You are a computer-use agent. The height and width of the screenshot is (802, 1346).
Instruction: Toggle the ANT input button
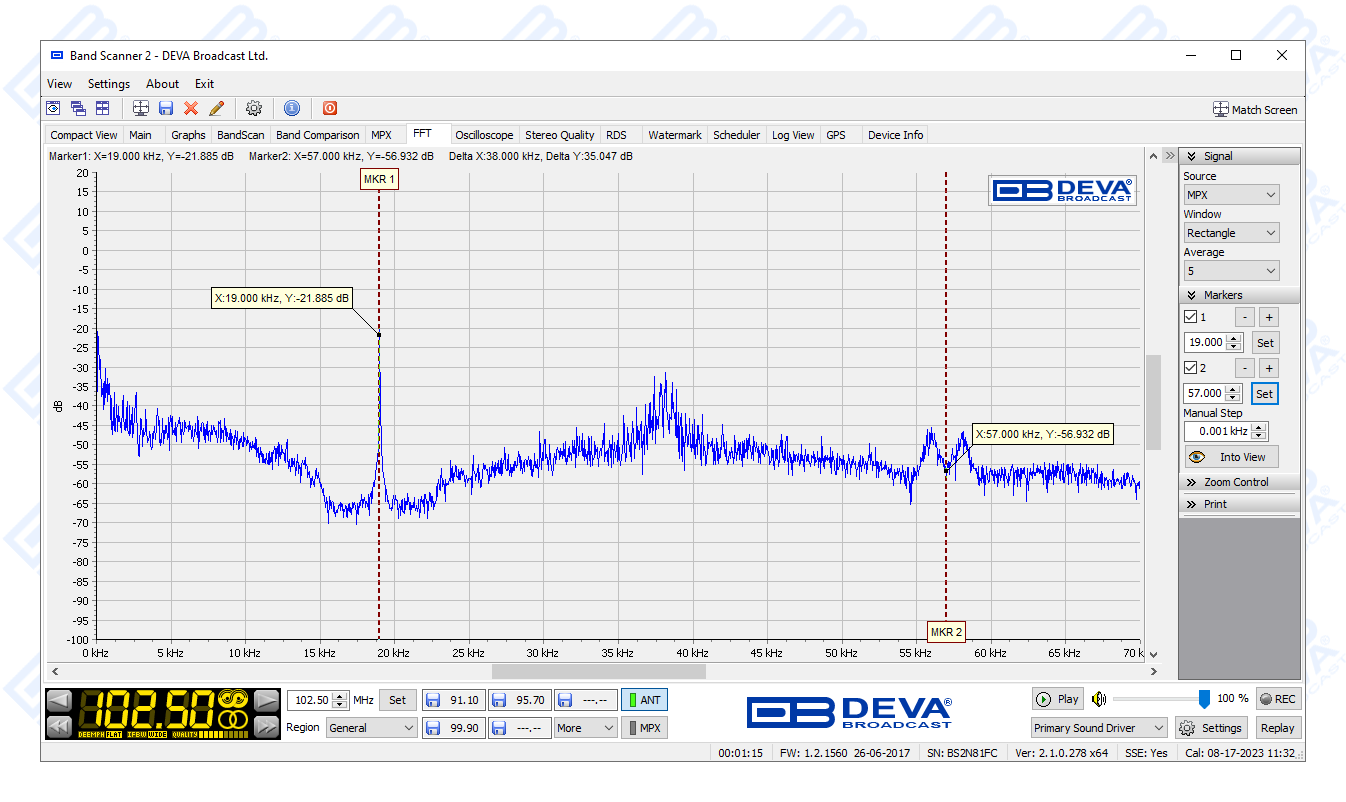(x=644, y=700)
